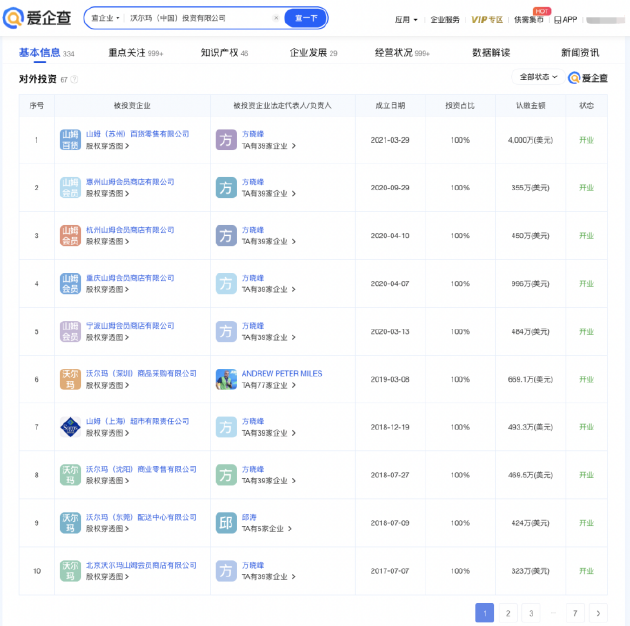Open 山姆（上海）超市有限责任公司 link

[x=137, y=421]
